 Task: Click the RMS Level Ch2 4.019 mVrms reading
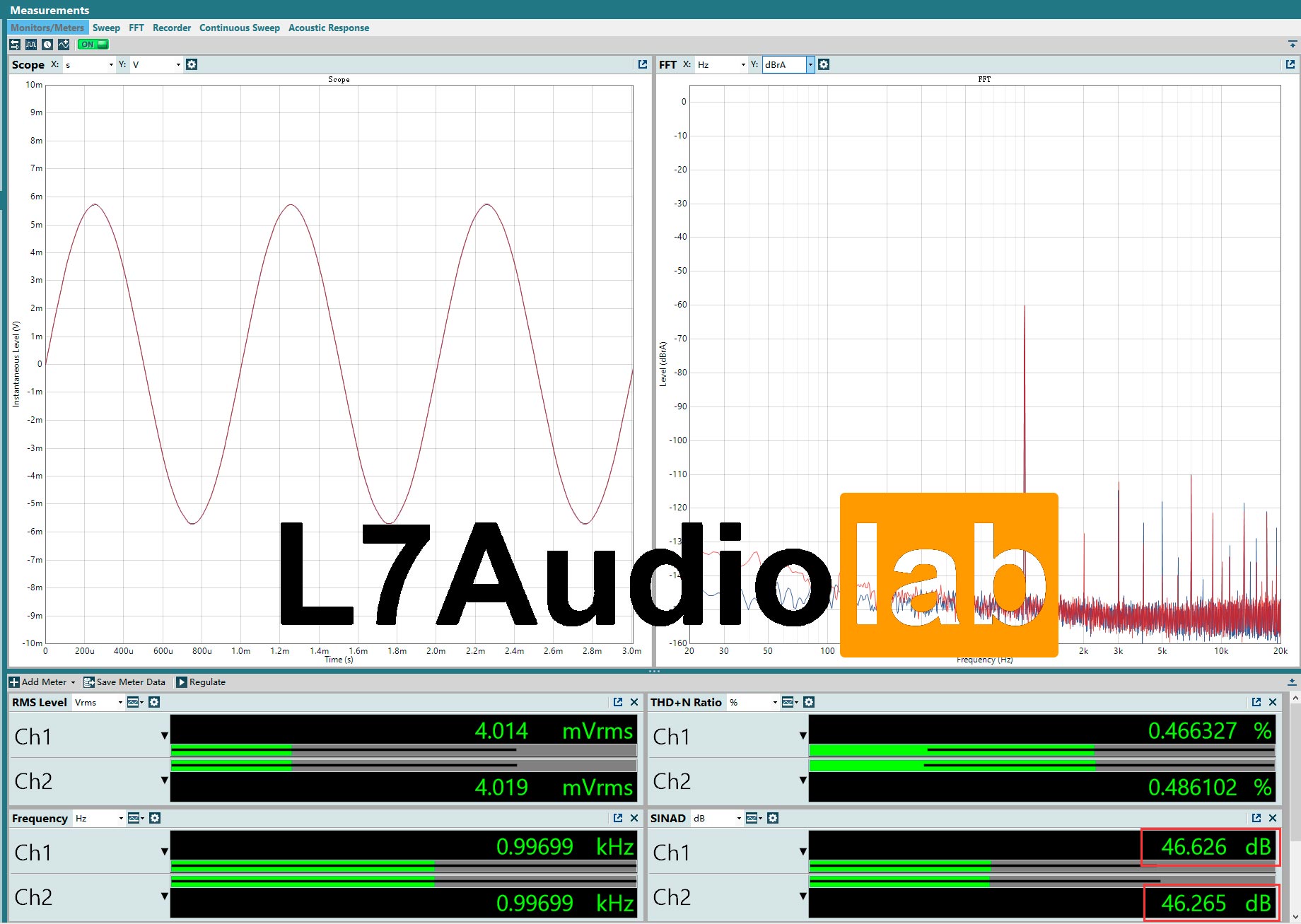coord(554,788)
